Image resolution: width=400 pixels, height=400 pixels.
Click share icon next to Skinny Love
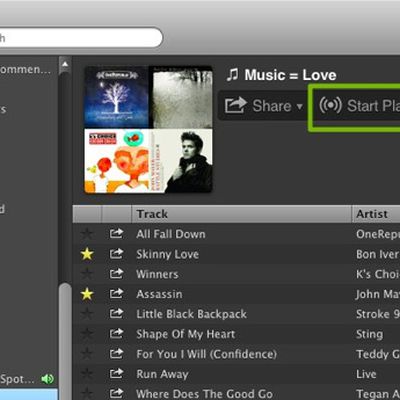[x=116, y=253]
